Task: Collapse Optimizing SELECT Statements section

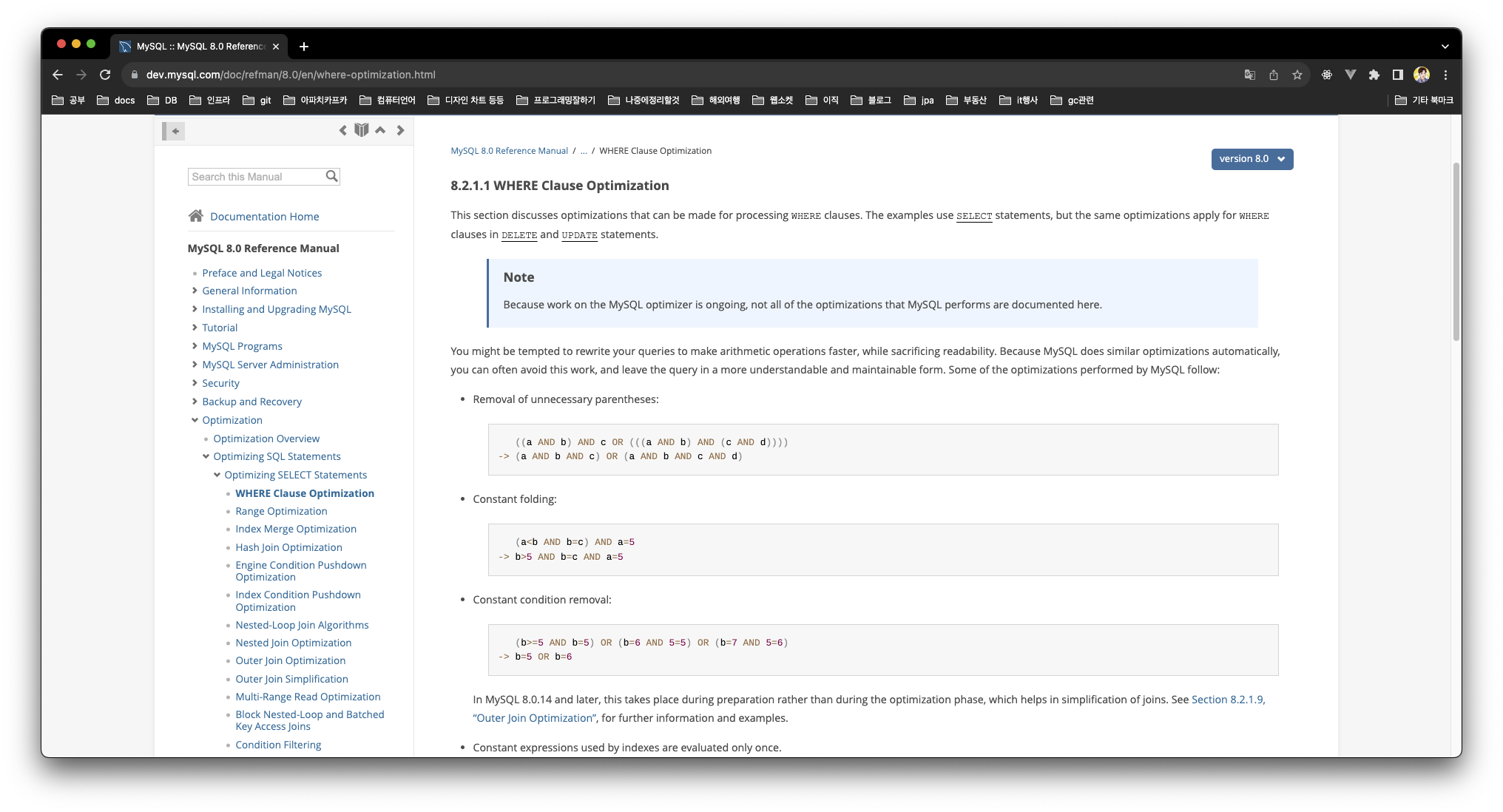Action: pyautogui.click(x=217, y=475)
